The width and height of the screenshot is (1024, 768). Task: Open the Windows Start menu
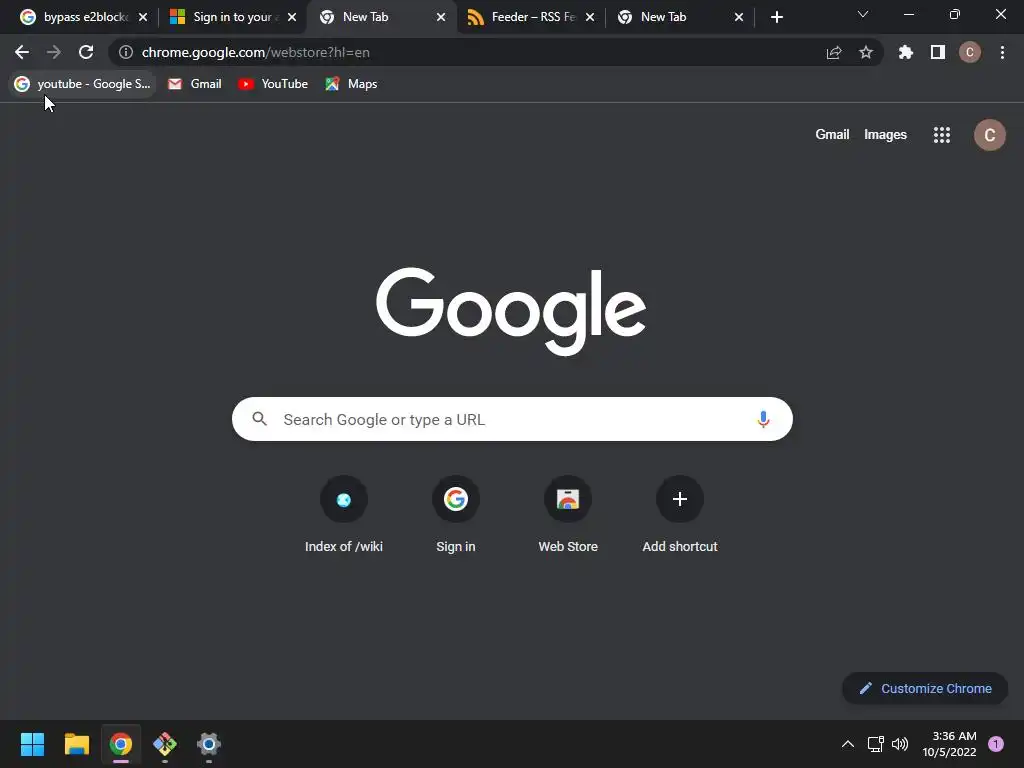point(32,744)
